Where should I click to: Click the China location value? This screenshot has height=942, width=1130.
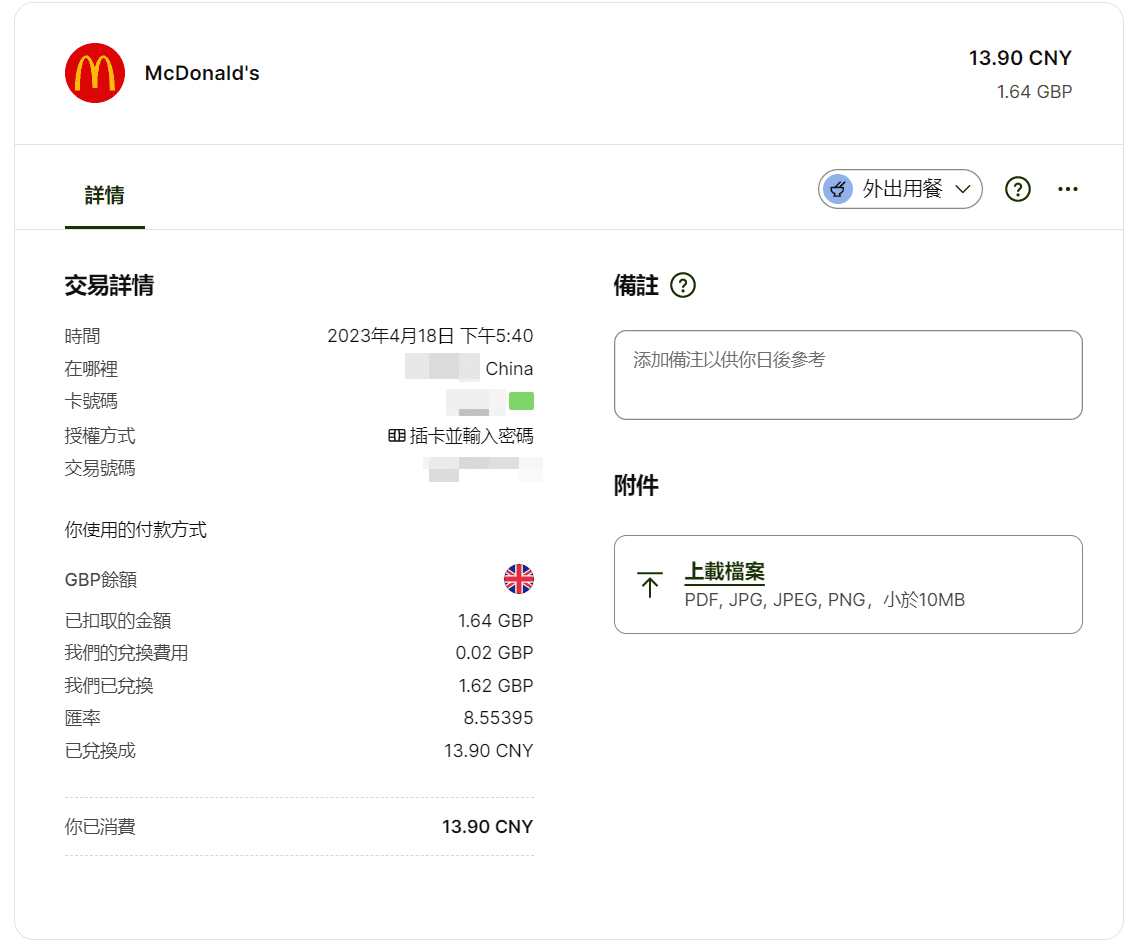(509, 368)
